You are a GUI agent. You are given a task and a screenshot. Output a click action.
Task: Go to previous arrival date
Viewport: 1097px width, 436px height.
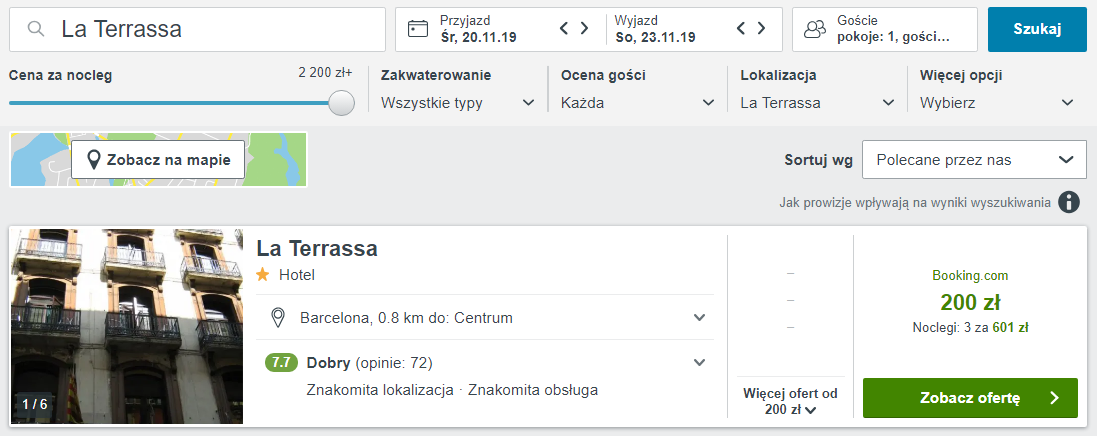pos(565,29)
